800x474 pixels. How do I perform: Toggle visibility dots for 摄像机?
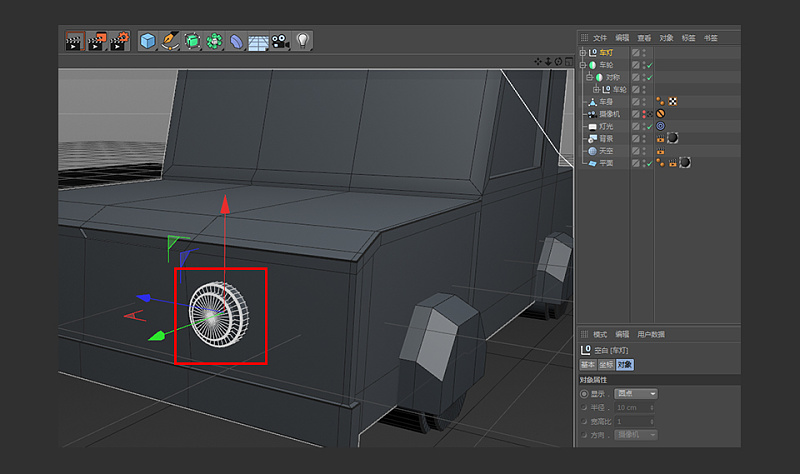(x=644, y=114)
